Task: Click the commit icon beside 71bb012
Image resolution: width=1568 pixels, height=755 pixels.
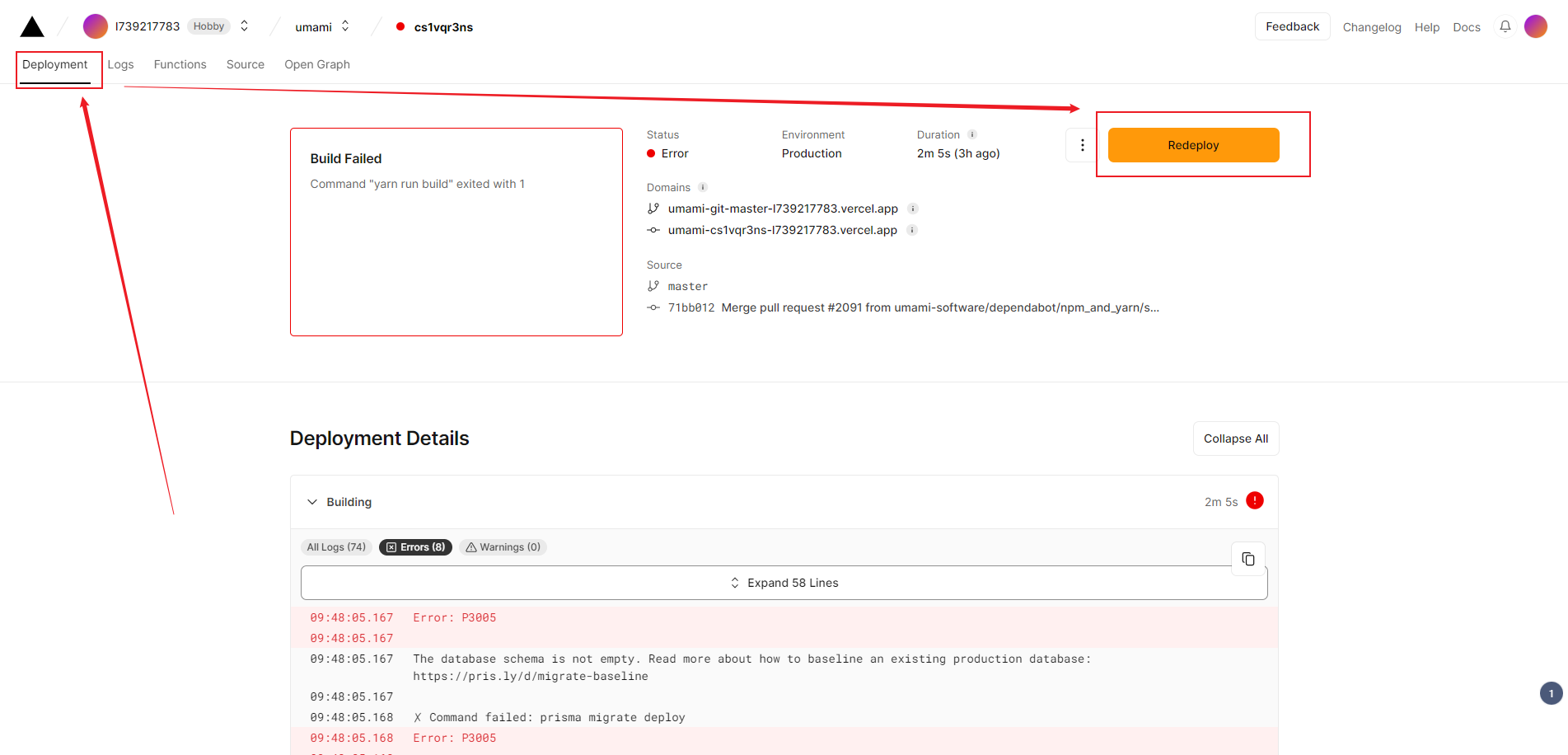Action: point(653,307)
